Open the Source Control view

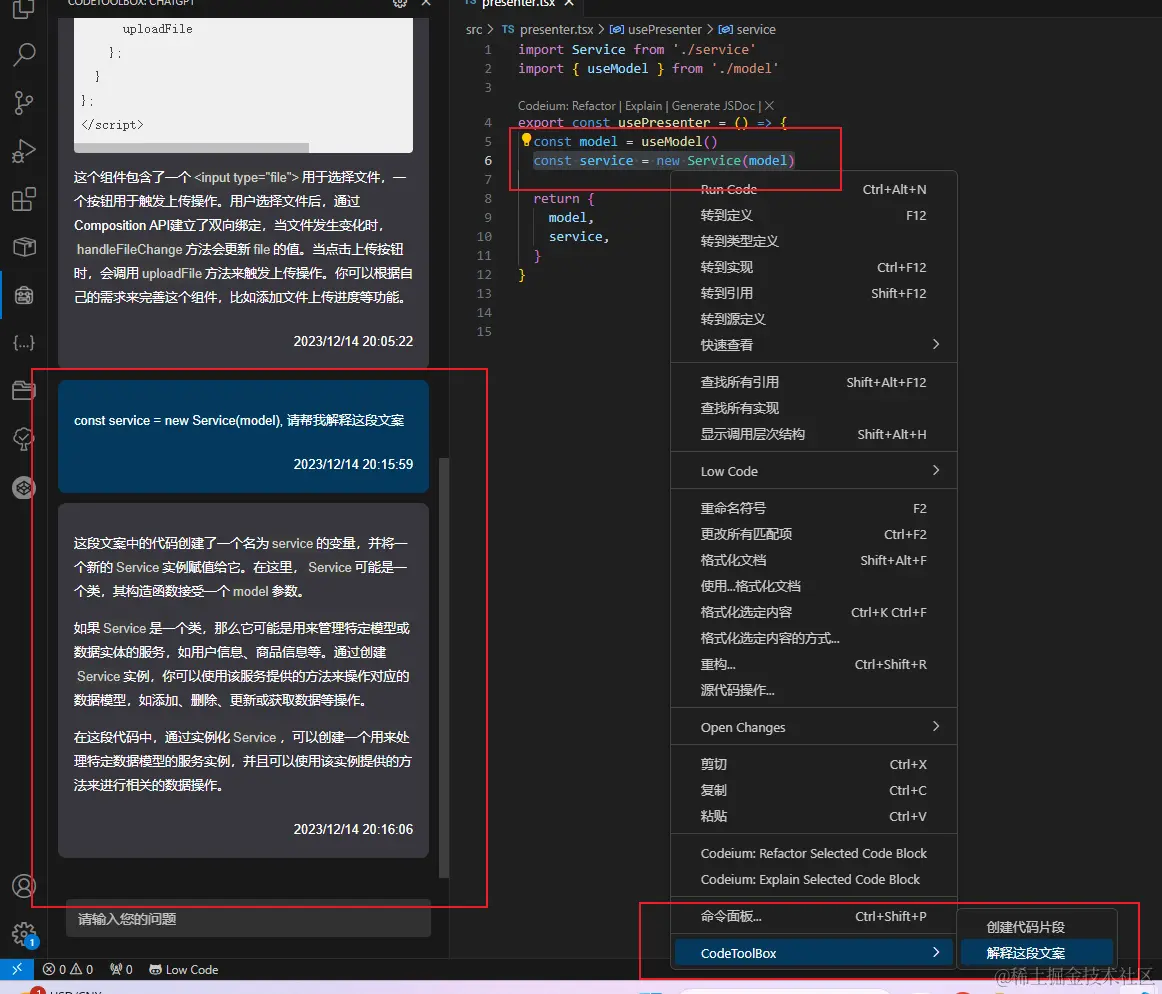coord(24,102)
